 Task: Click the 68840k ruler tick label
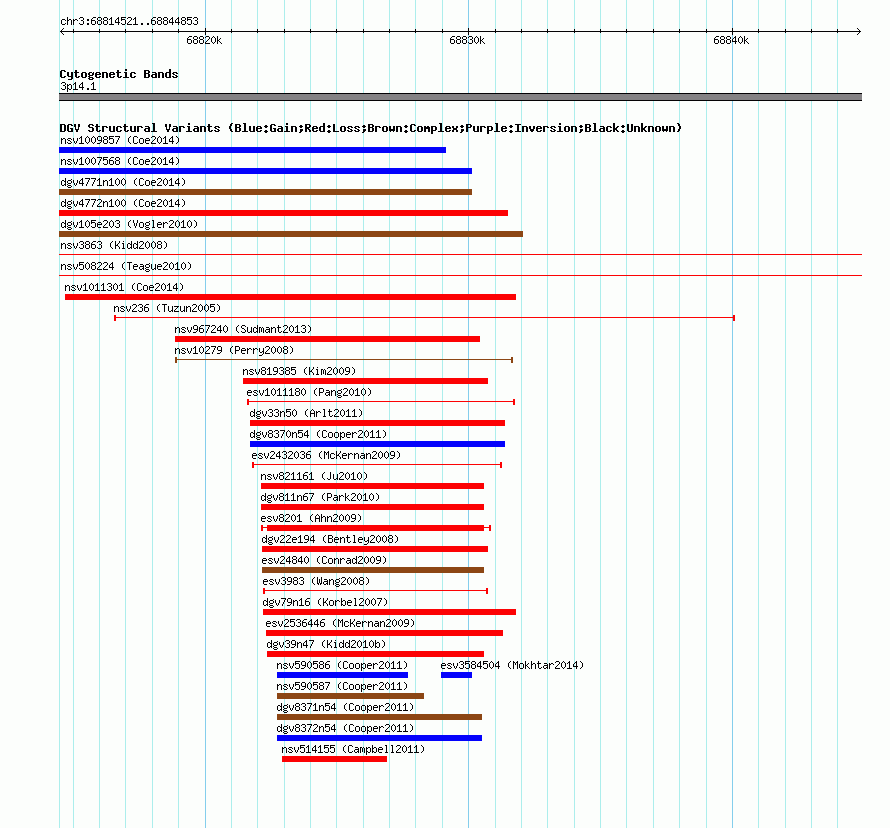tap(731, 40)
